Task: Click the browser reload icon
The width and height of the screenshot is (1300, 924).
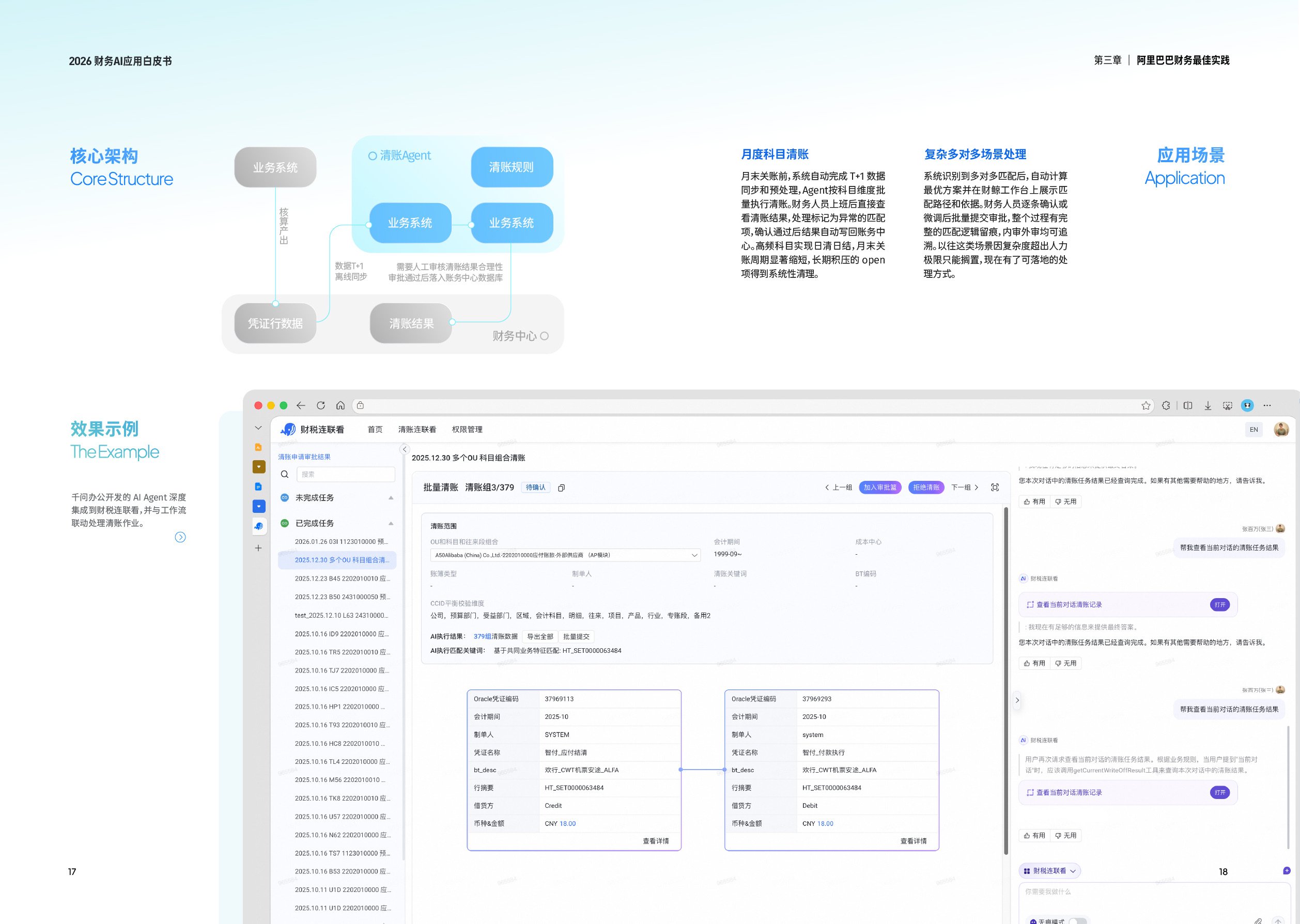Action: click(320, 405)
